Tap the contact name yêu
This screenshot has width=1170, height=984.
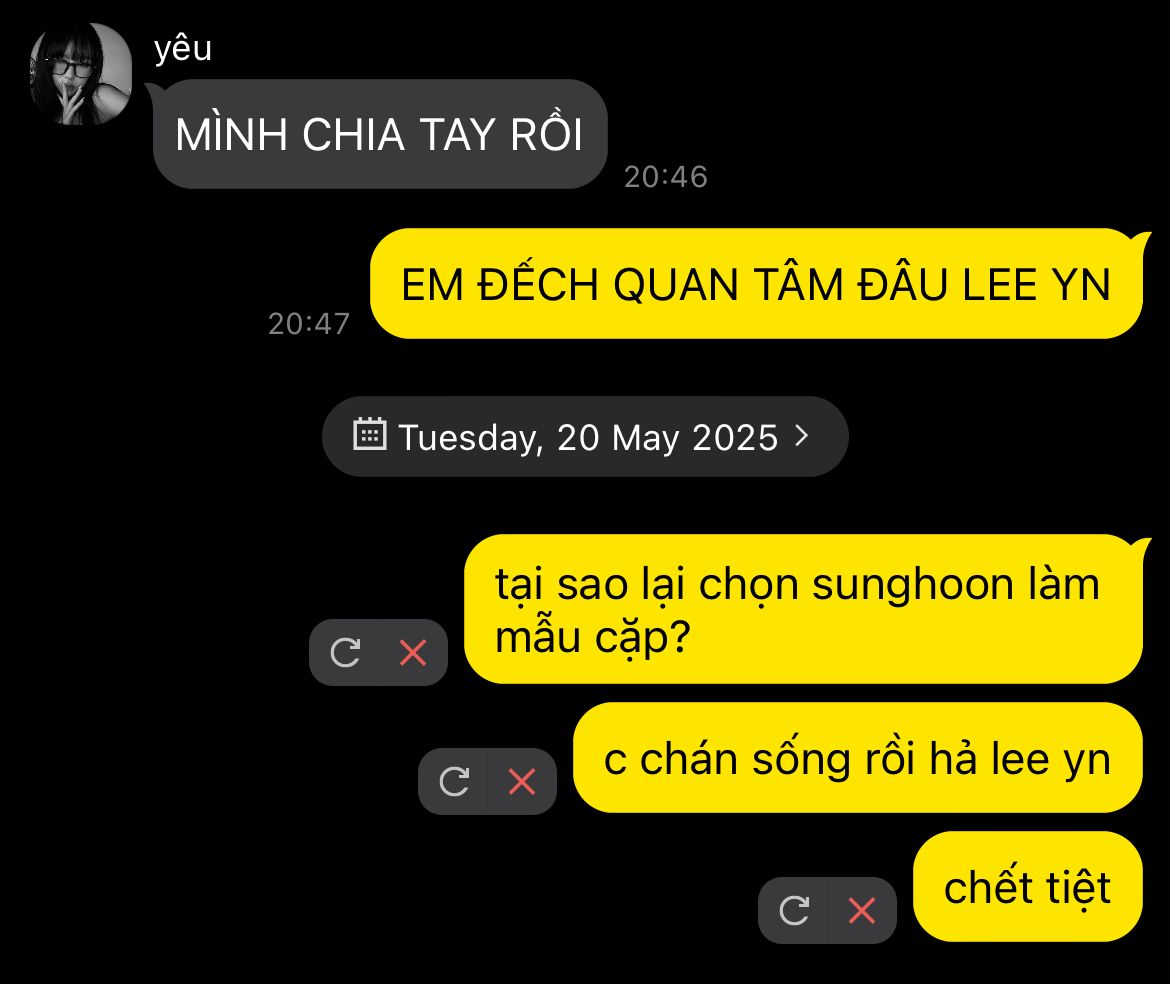(x=183, y=49)
